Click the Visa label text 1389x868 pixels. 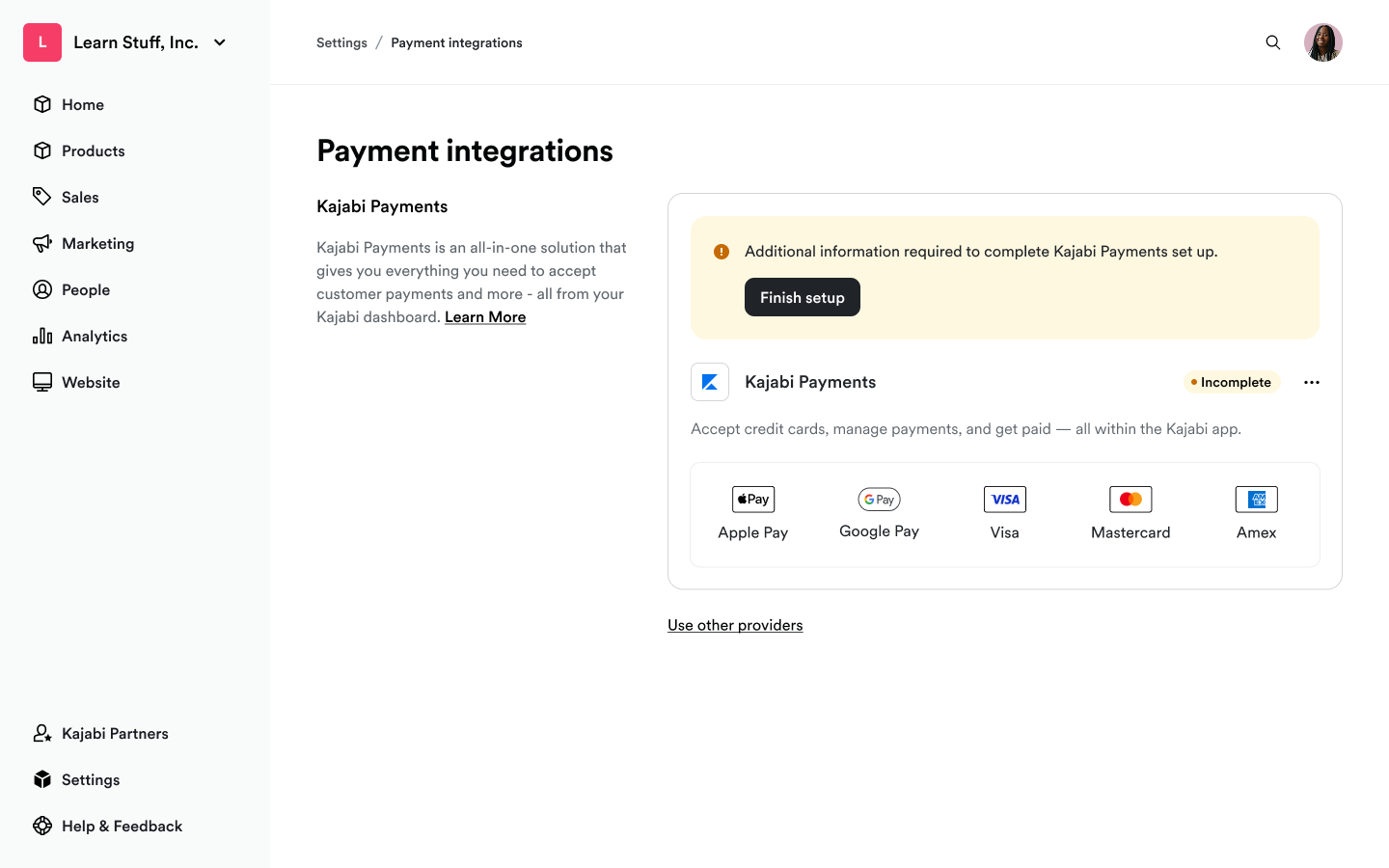point(1005,532)
